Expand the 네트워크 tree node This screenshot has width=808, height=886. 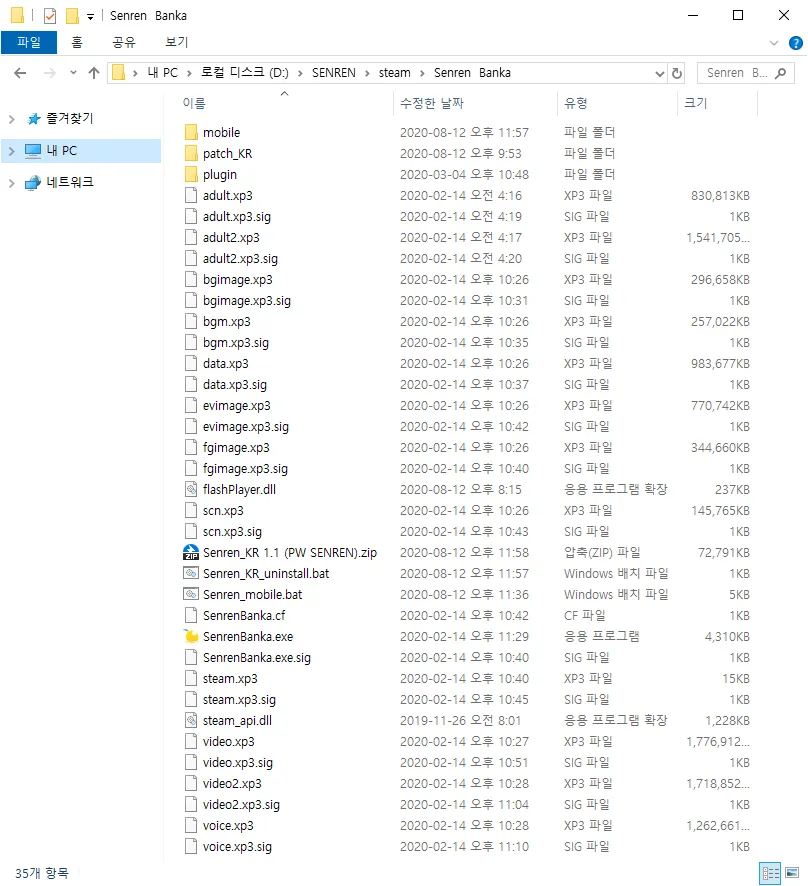click(11, 183)
